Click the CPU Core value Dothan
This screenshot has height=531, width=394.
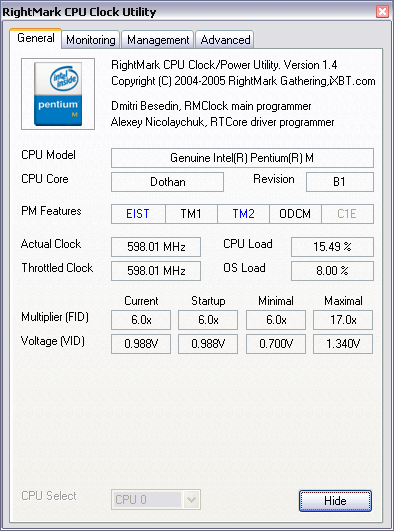coord(167,182)
